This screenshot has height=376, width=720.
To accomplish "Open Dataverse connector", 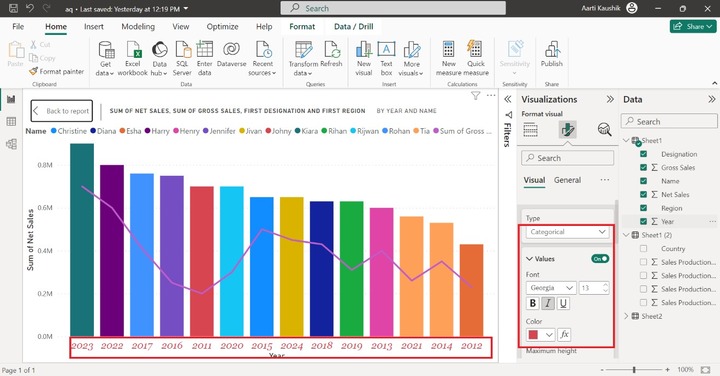I will (231, 54).
